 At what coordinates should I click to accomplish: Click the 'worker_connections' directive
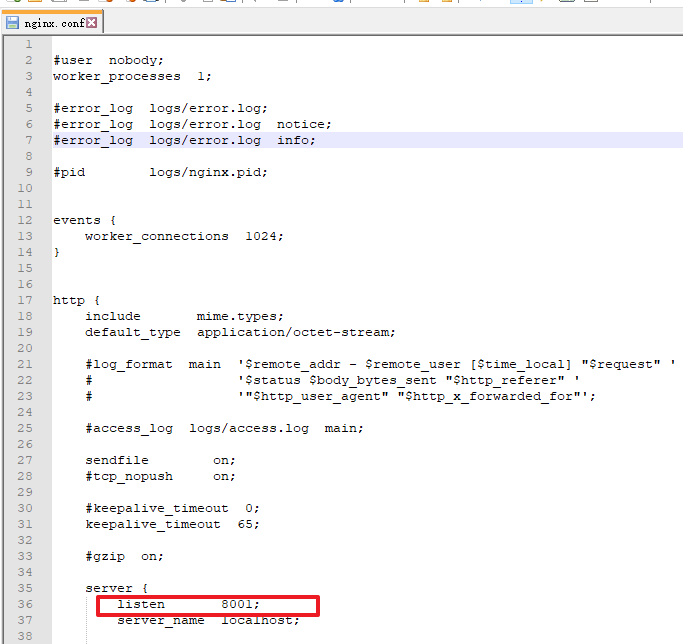[x=157, y=236]
